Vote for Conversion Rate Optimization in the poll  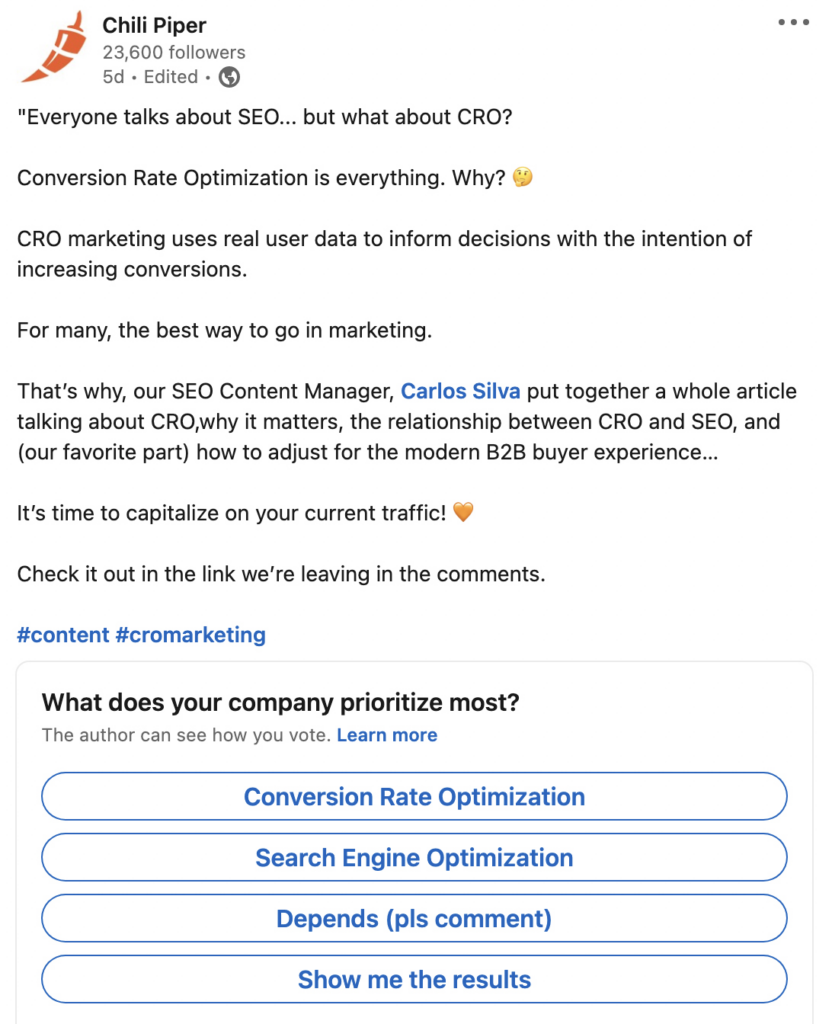[x=414, y=796]
